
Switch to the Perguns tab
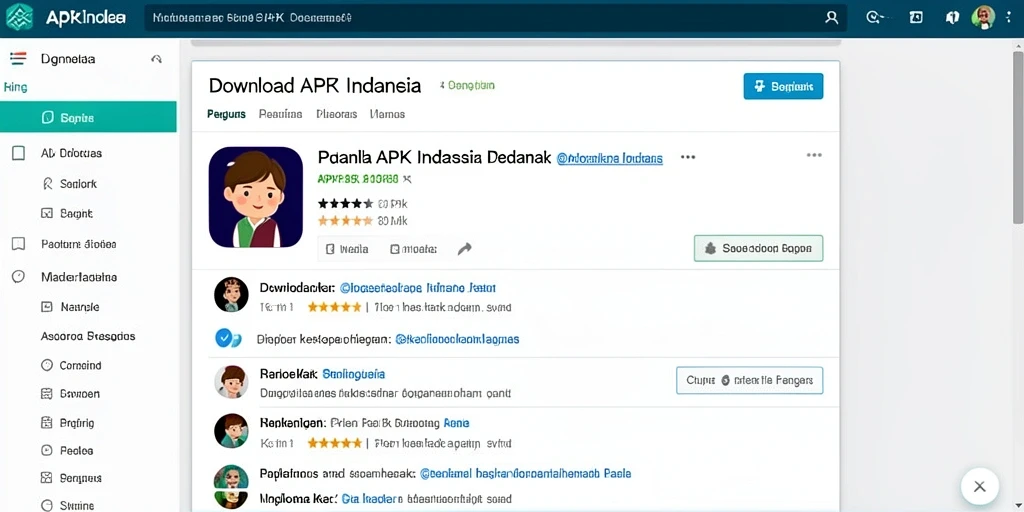pos(227,114)
